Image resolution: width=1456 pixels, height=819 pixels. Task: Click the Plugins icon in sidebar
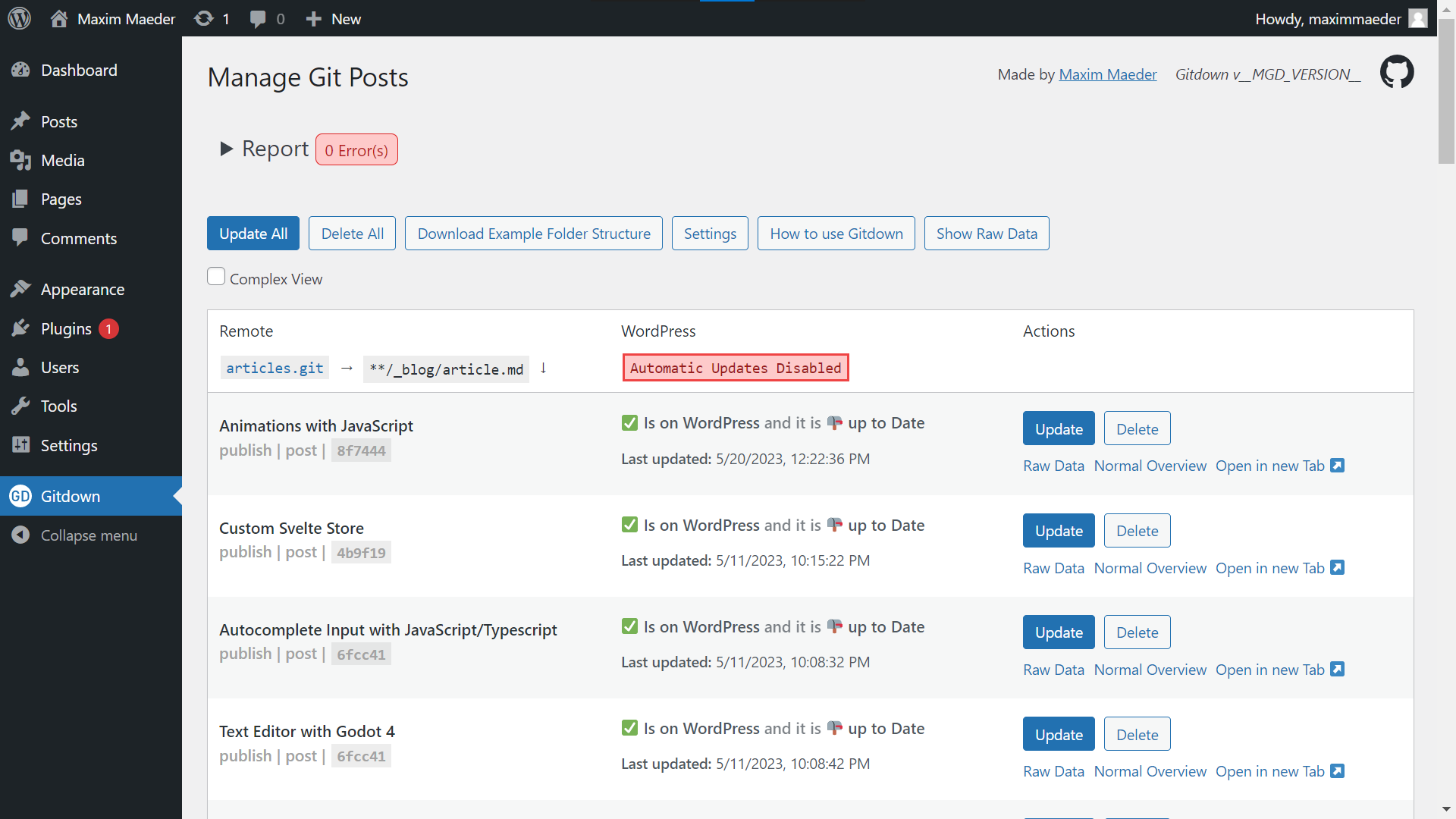20,328
